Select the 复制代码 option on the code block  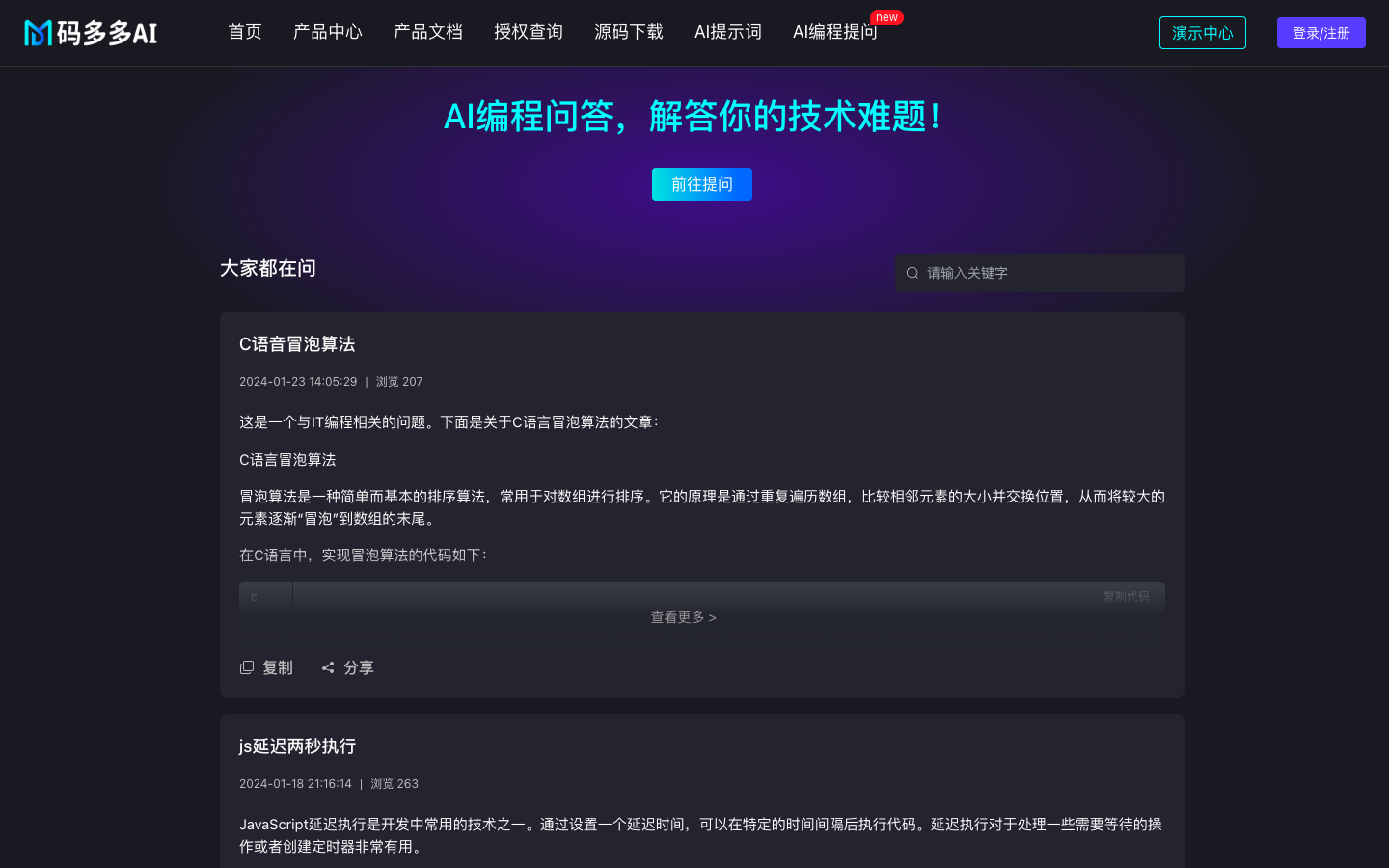pyautogui.click(x=1126, y=596)
